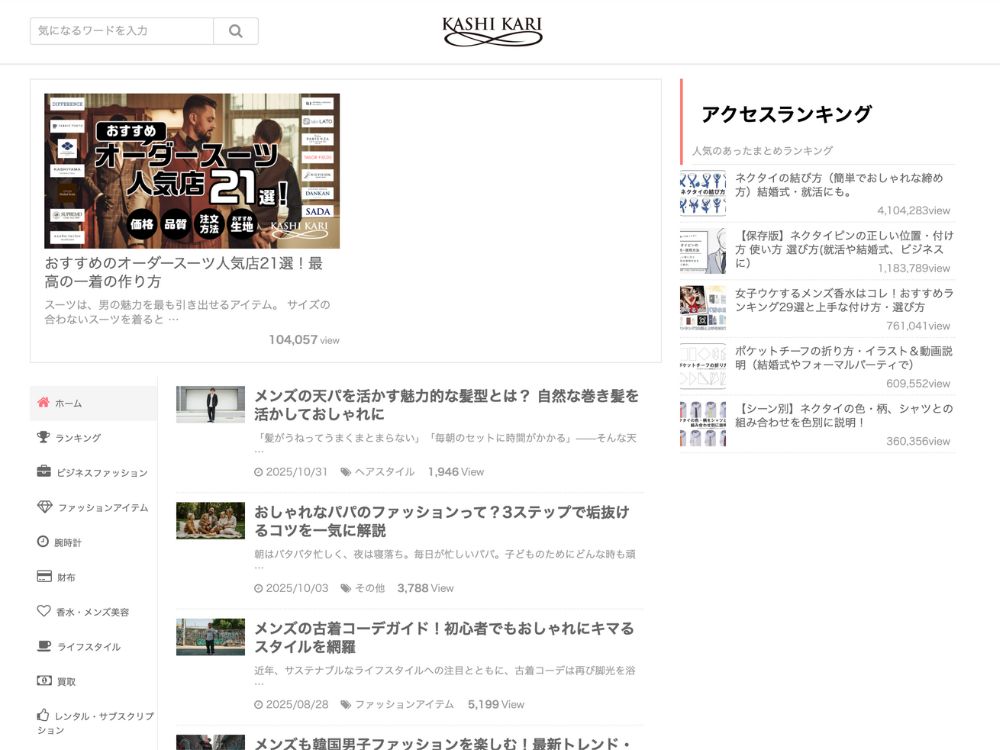Click the banknote icon for 買取
This screenshot has width=1000, height=750.
43,681
